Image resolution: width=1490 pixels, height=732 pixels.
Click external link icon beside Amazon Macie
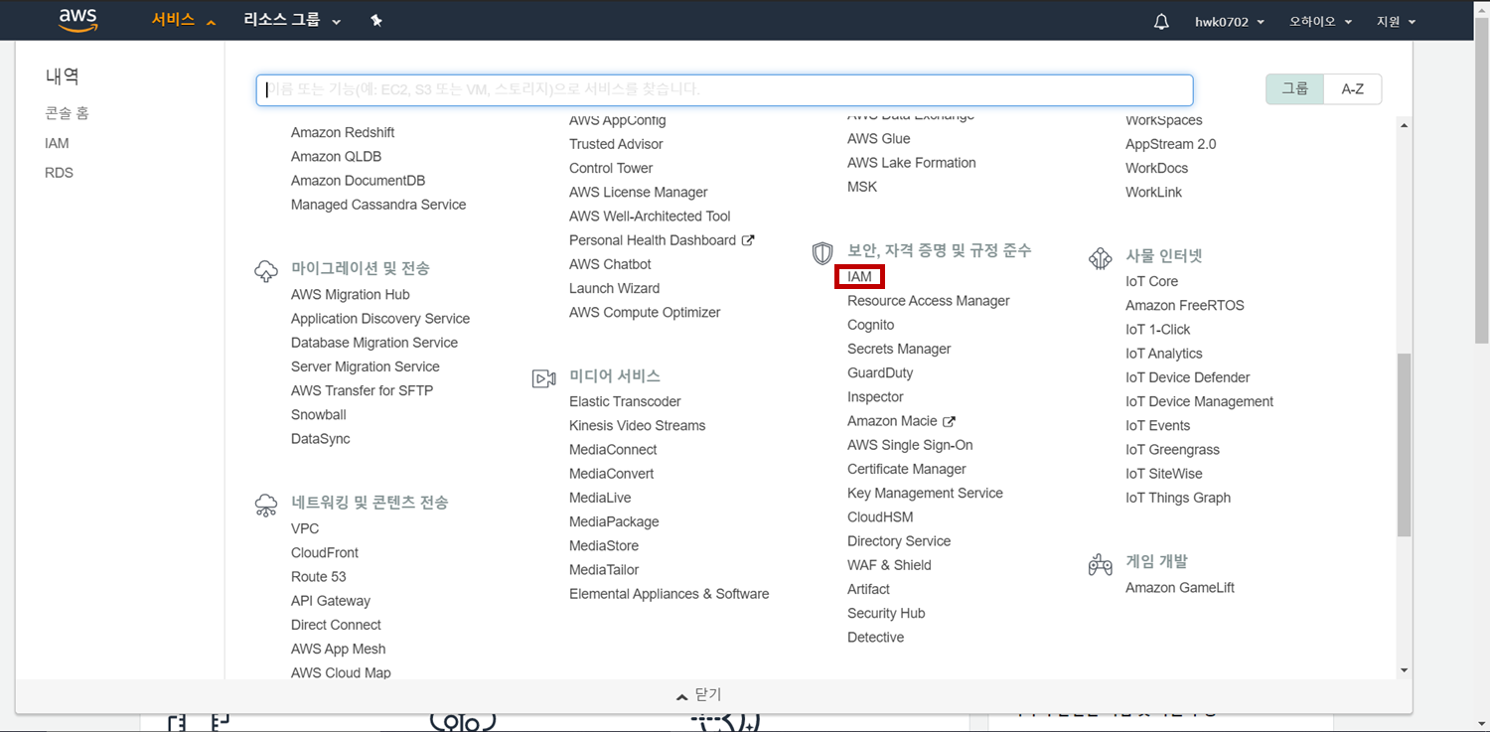pyautogui.click(x=949, y=421)
